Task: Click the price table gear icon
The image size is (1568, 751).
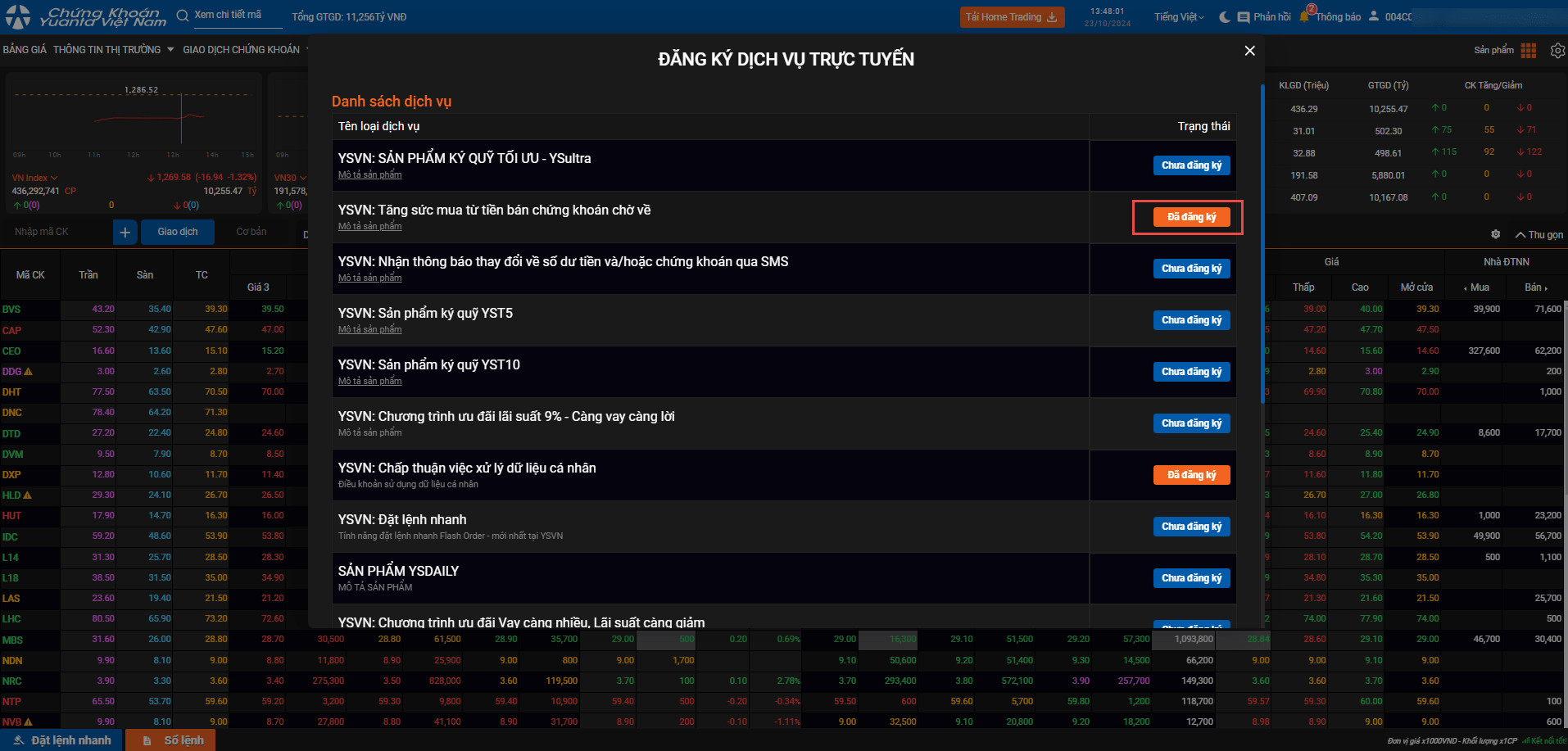Action: pos(1495,234)
